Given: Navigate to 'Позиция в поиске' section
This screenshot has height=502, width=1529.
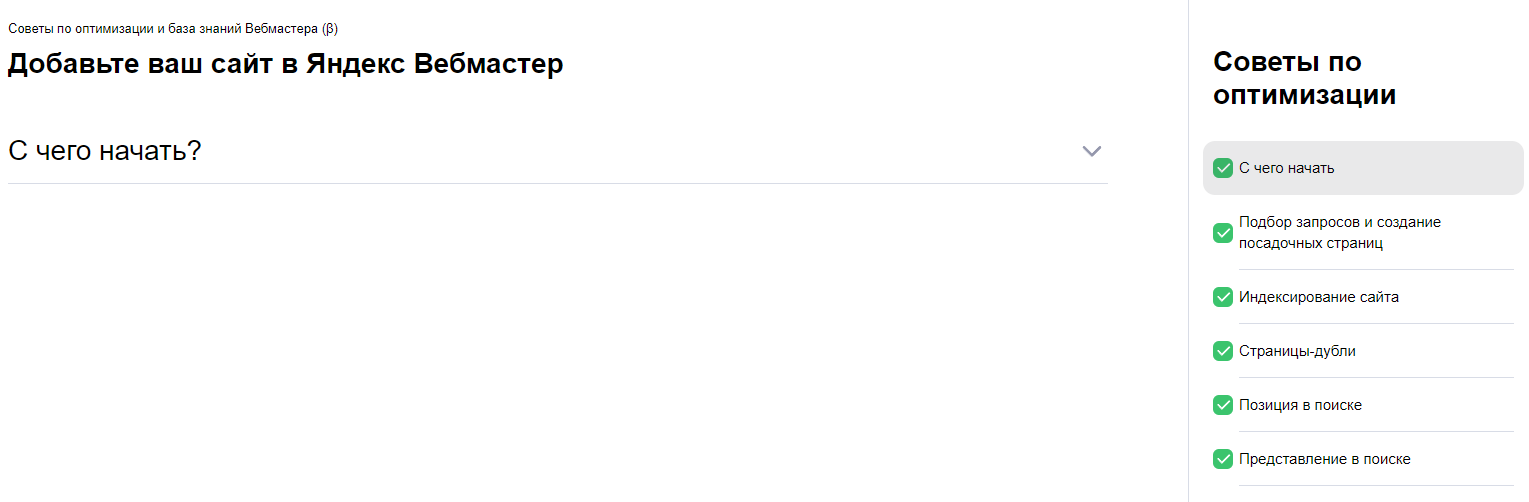Looking at the screenshot, I should point(1300,405).
